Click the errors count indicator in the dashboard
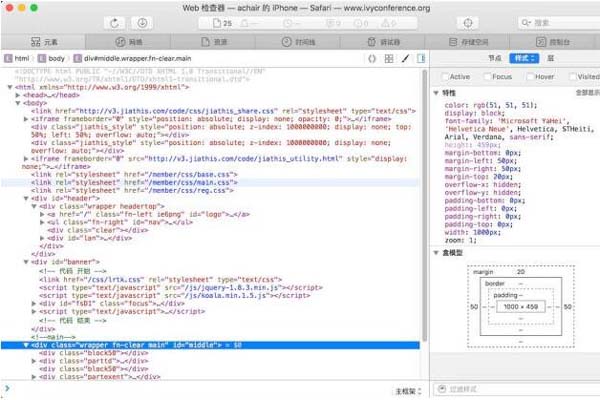The width and height of the screenshot is (600, 400). click(361, 23)
